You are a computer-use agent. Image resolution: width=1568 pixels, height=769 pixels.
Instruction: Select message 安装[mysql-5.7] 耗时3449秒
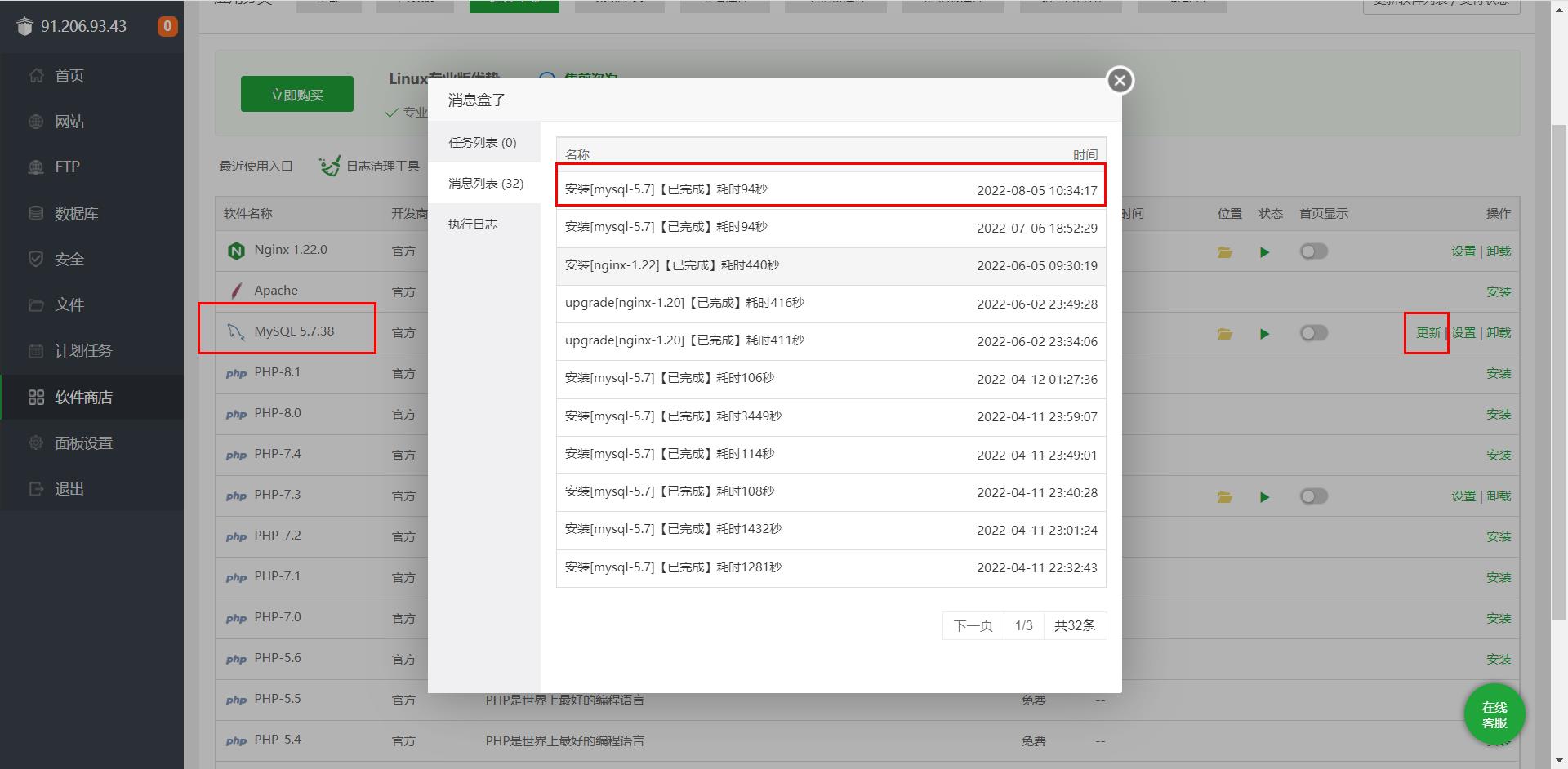click(831, 416)
